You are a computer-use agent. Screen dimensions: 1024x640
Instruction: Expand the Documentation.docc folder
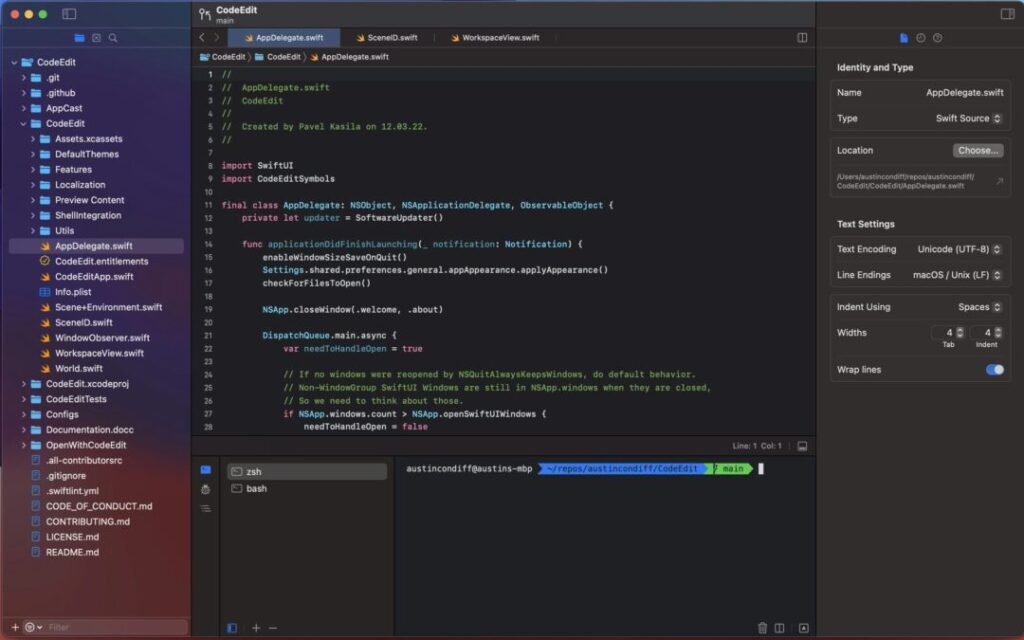tap(24, 430)
